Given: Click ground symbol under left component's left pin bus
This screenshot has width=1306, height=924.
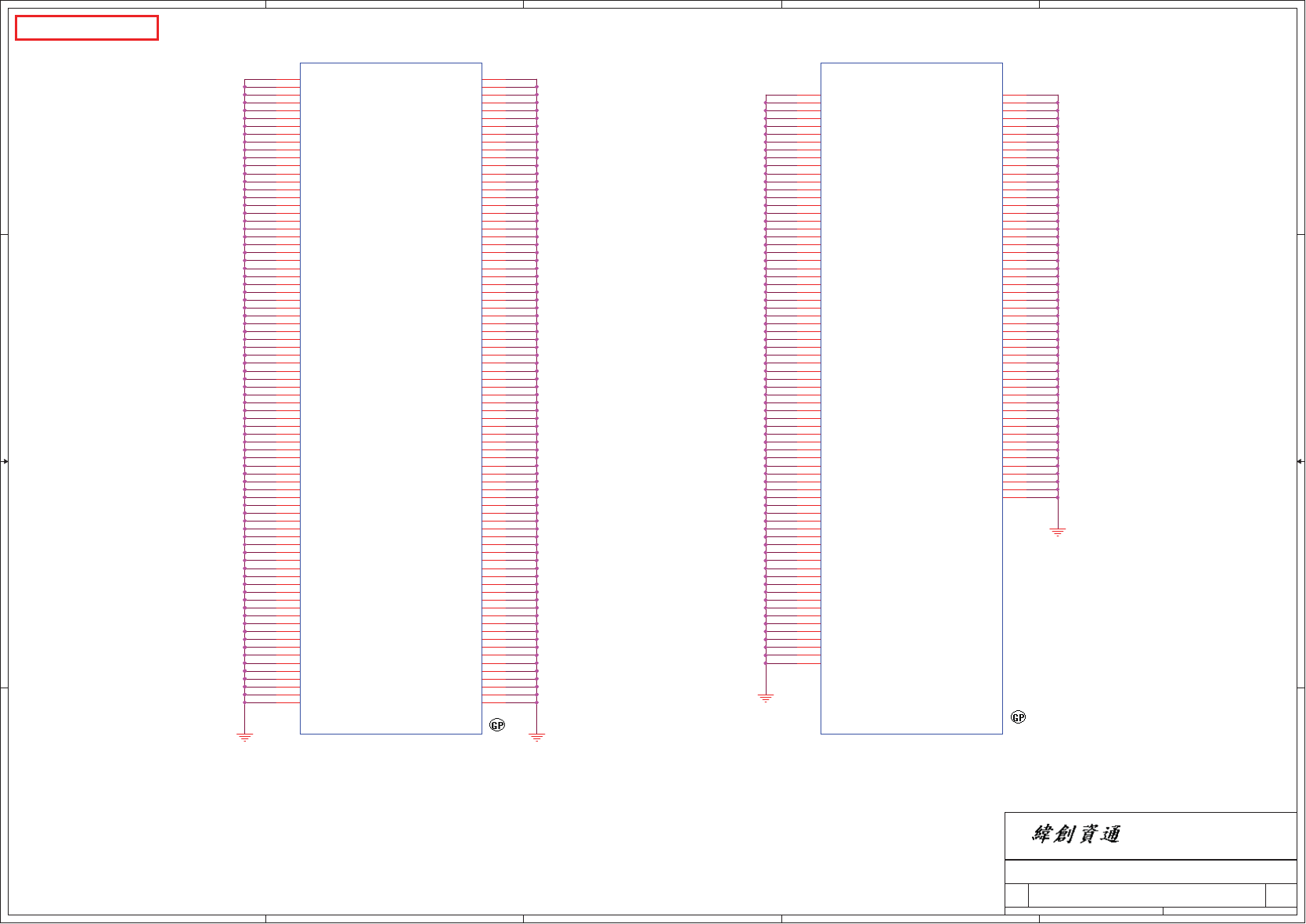Looking at the screenshot, I should click(245, 737).
